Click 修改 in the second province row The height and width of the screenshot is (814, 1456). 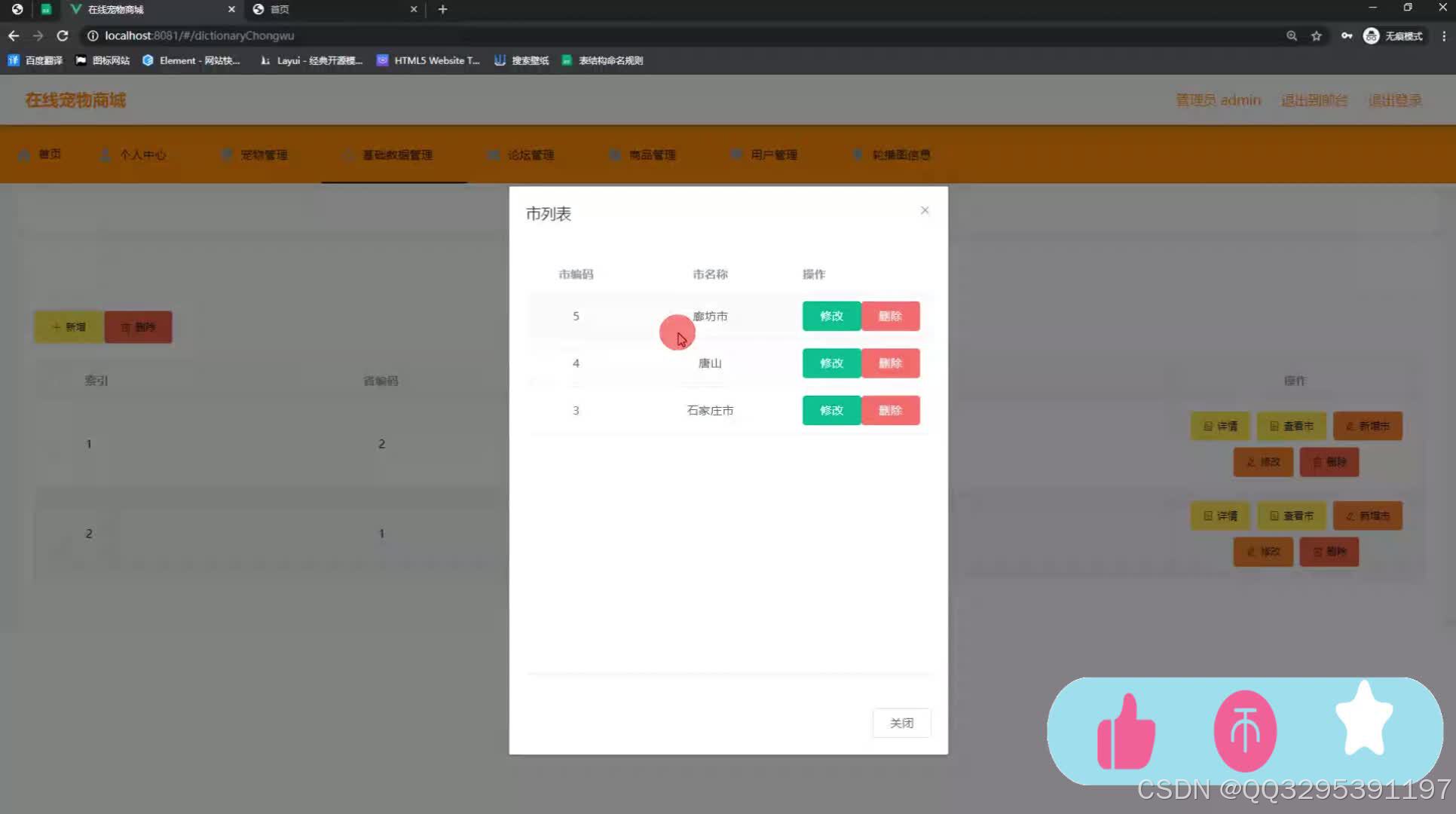(1263, 552)
